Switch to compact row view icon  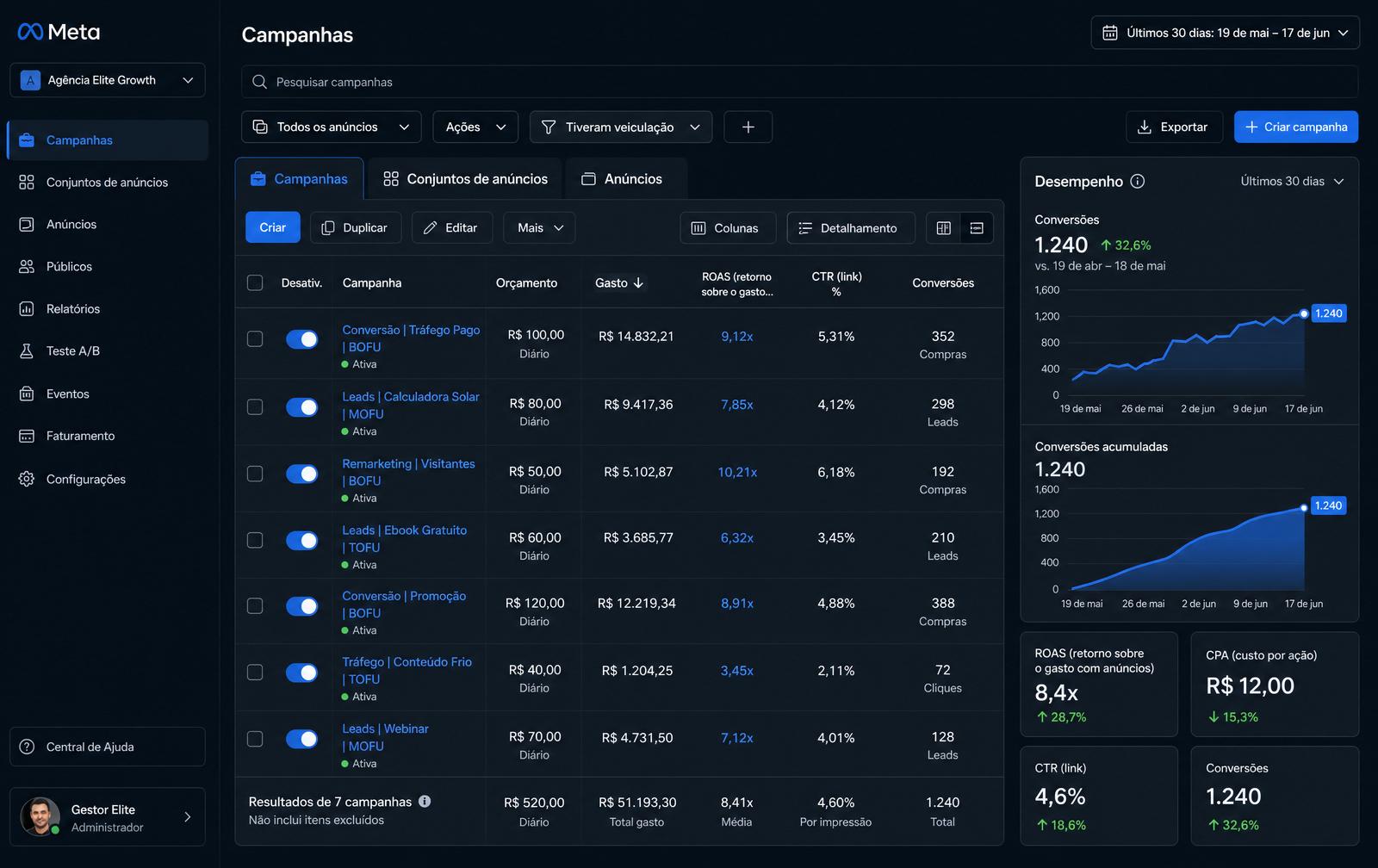(x=977, y=228)
